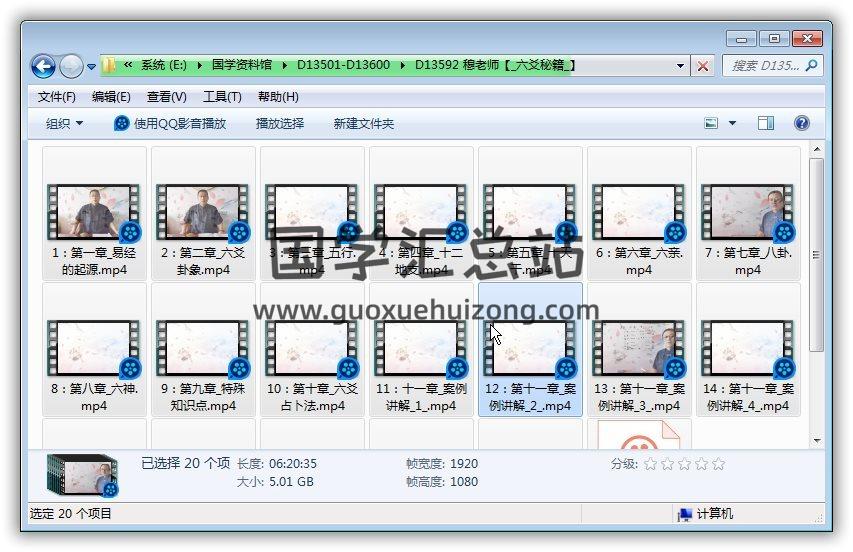Click 使用QQ影音播放 button
The image size is (853, 552).
click(170, 123)
